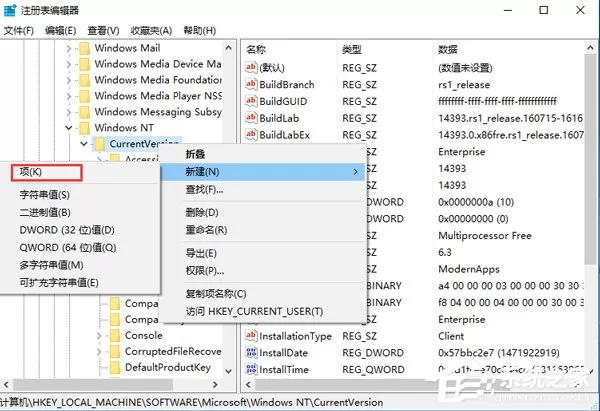Screen dimensions: 600x411
Task: Select 可扩充字符串值(E) in the submenu
Action: point(80,283)
